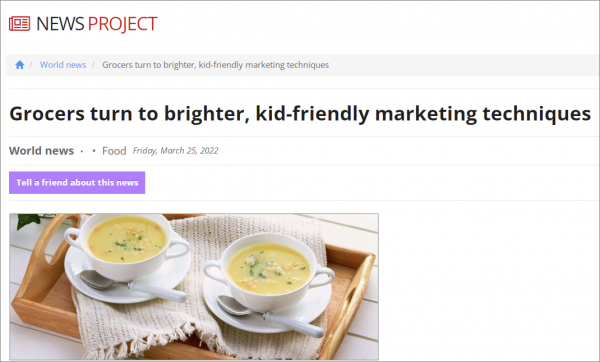The height and width of the screenshot is (362, 600).
Task: Click the left soup bowl in the photo
Action: tap(127, 245)
